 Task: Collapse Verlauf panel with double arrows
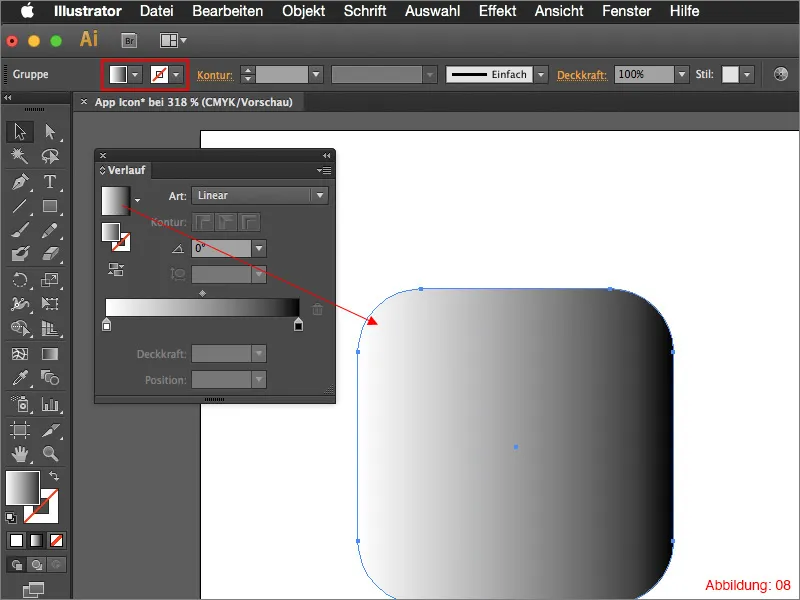click(x=327, y=155)
